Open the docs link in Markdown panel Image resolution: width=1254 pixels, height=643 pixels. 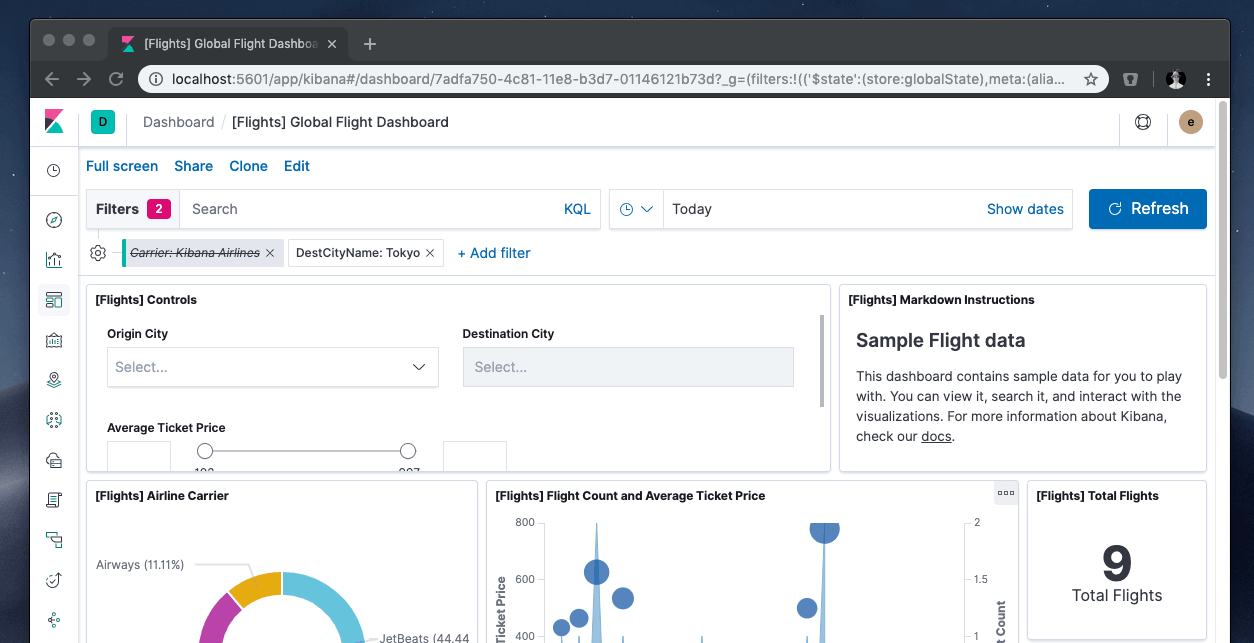(x=936, y=436)
